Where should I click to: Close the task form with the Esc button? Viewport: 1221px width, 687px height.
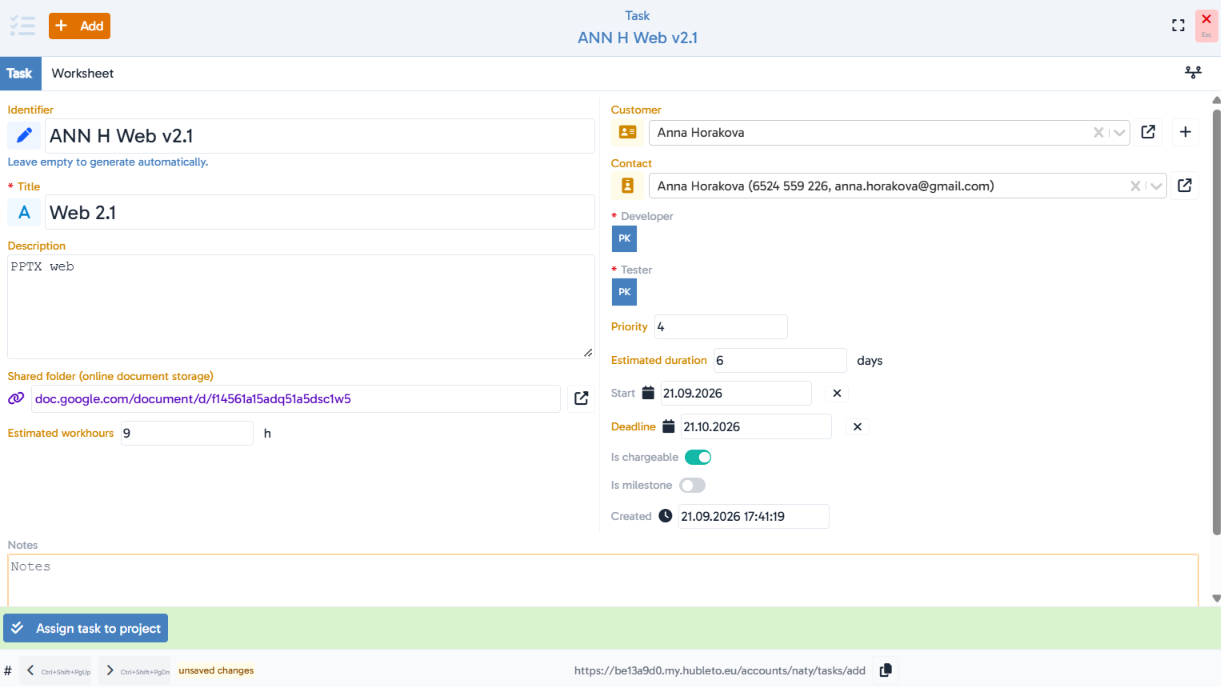1206,25
